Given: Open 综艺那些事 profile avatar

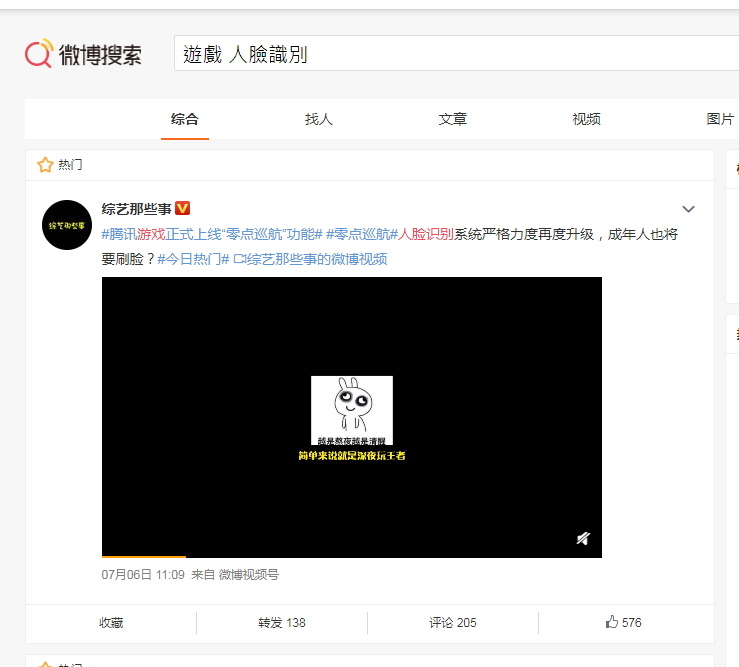Looking at the screenshot, I should tap(67, 225).
